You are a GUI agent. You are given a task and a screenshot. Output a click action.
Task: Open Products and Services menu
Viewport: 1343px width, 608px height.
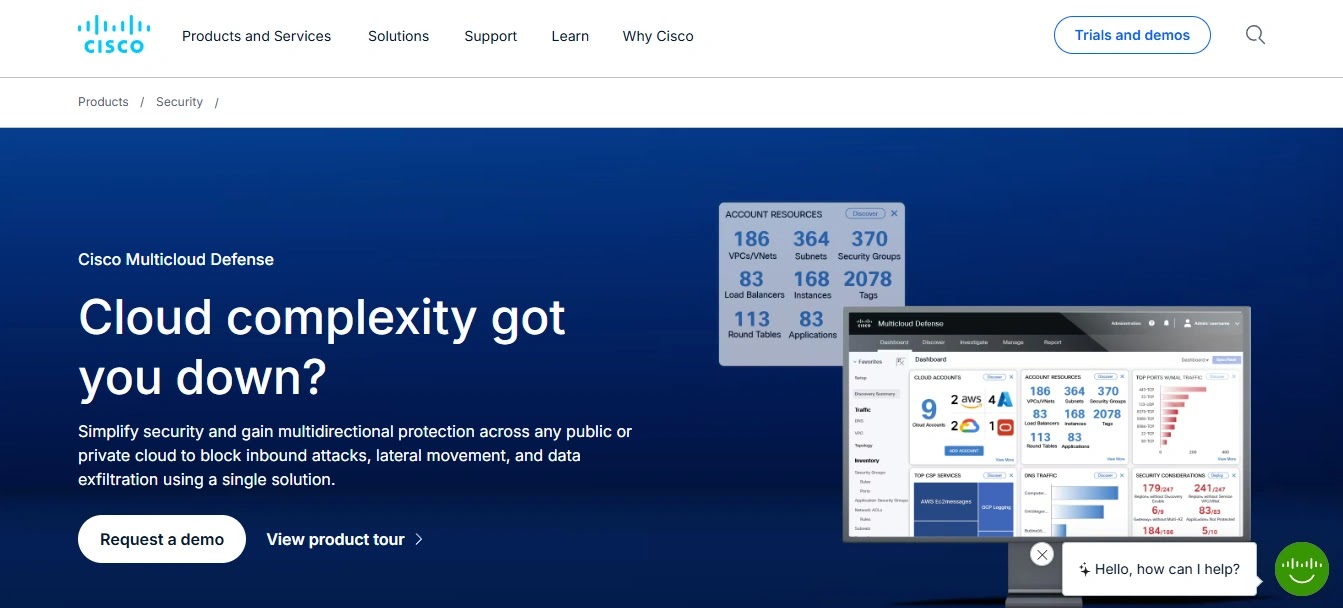click(256, 36)
